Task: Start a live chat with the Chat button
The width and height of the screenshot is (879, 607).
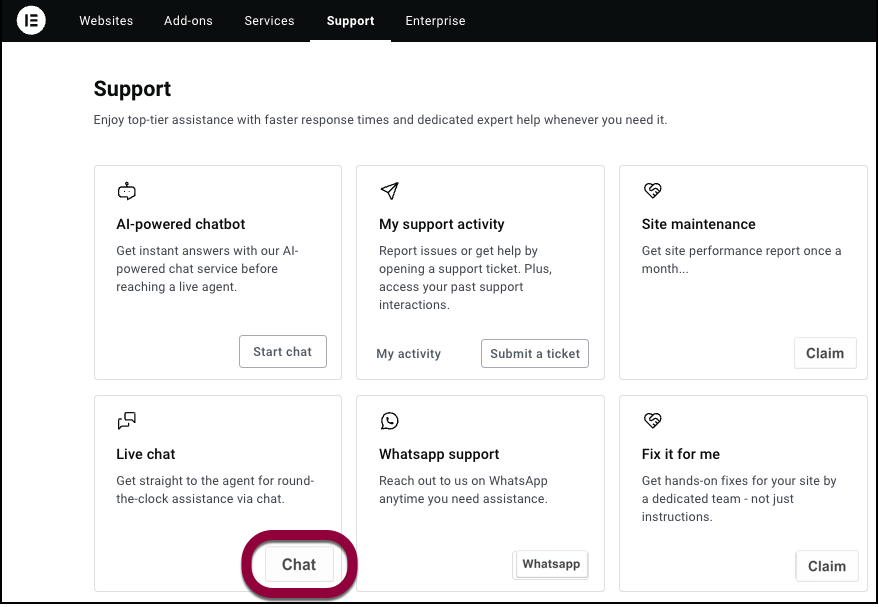Action: tap(299, 565)
